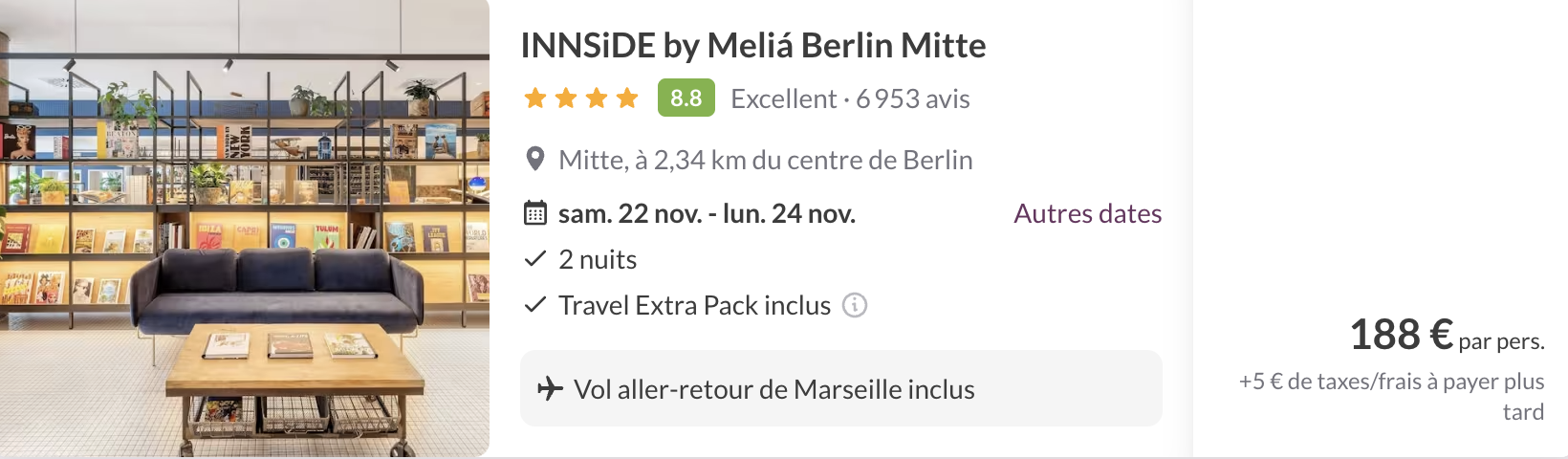Click the green 8.8 score badge
1568x459 pixels.
tap(686, 98)
